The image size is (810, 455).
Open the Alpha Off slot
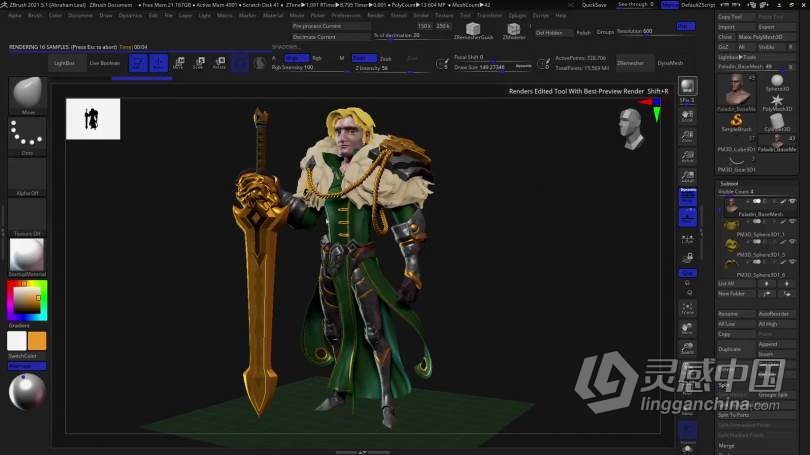[27, 177]
